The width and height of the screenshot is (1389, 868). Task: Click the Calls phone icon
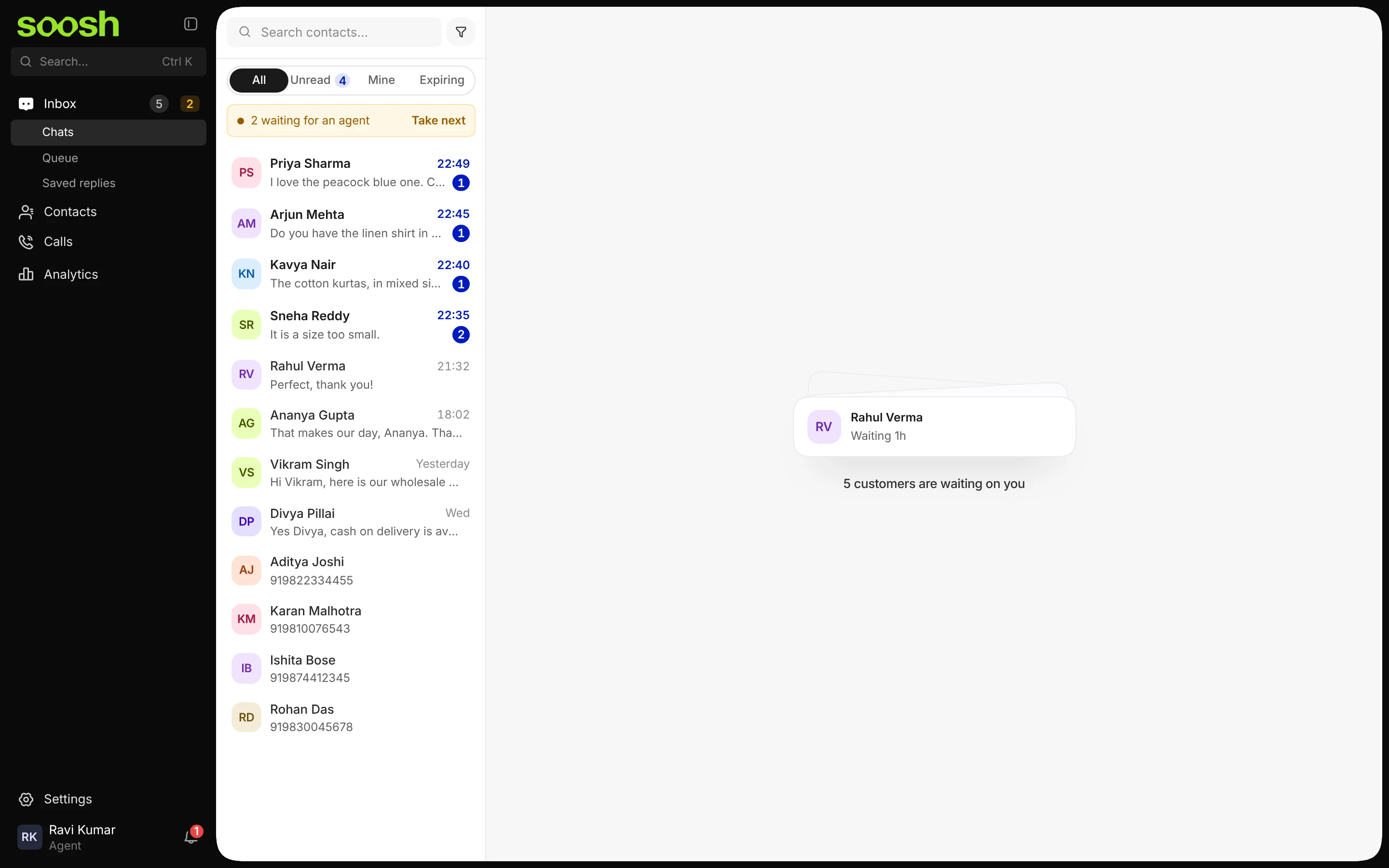tap(26, 242)
